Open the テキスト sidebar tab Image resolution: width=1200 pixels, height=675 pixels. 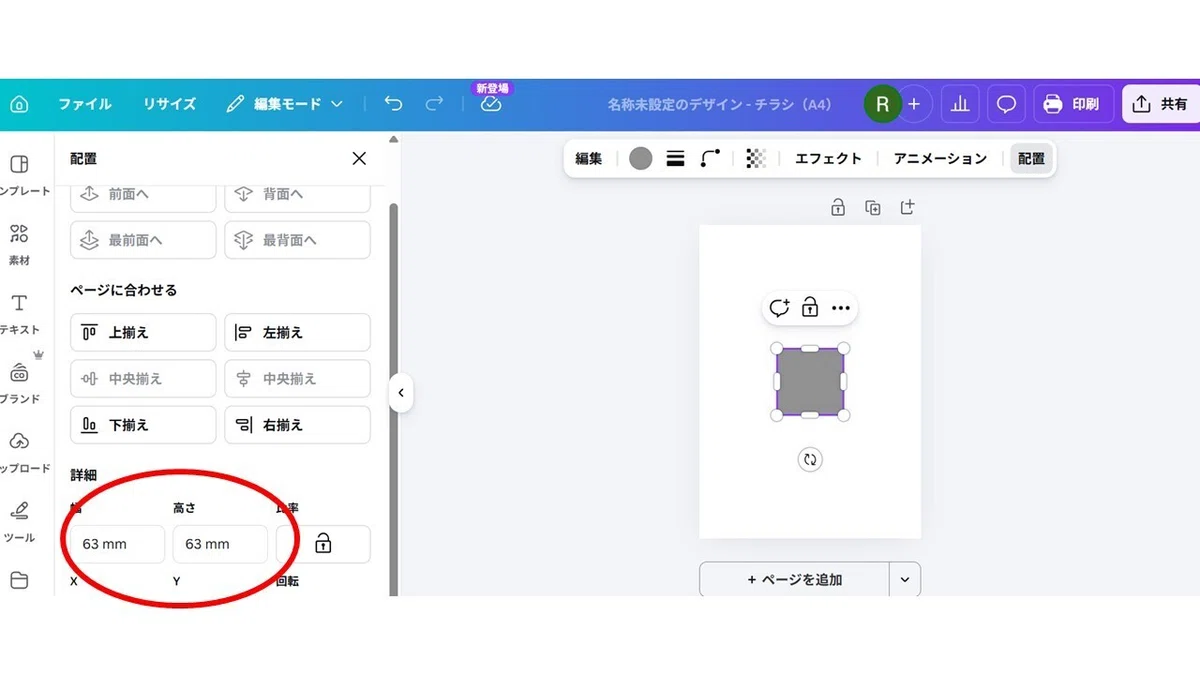pos(19,313)
